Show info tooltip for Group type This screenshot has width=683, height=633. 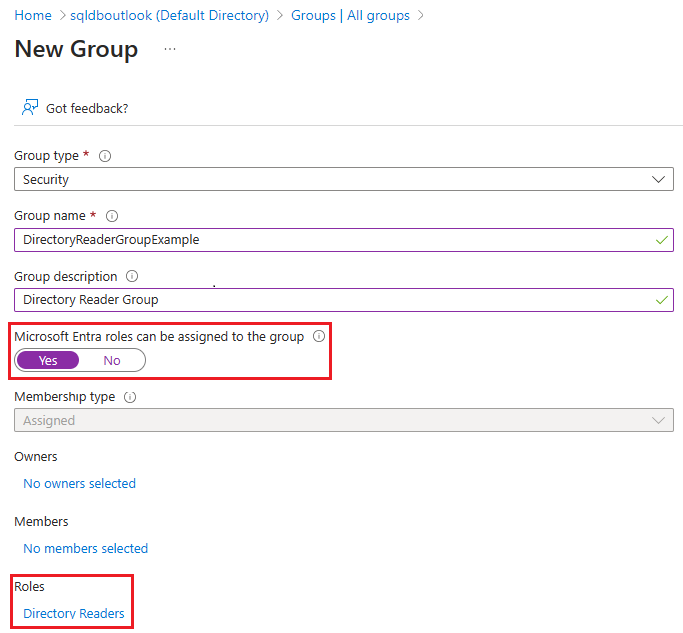(105, 156)
